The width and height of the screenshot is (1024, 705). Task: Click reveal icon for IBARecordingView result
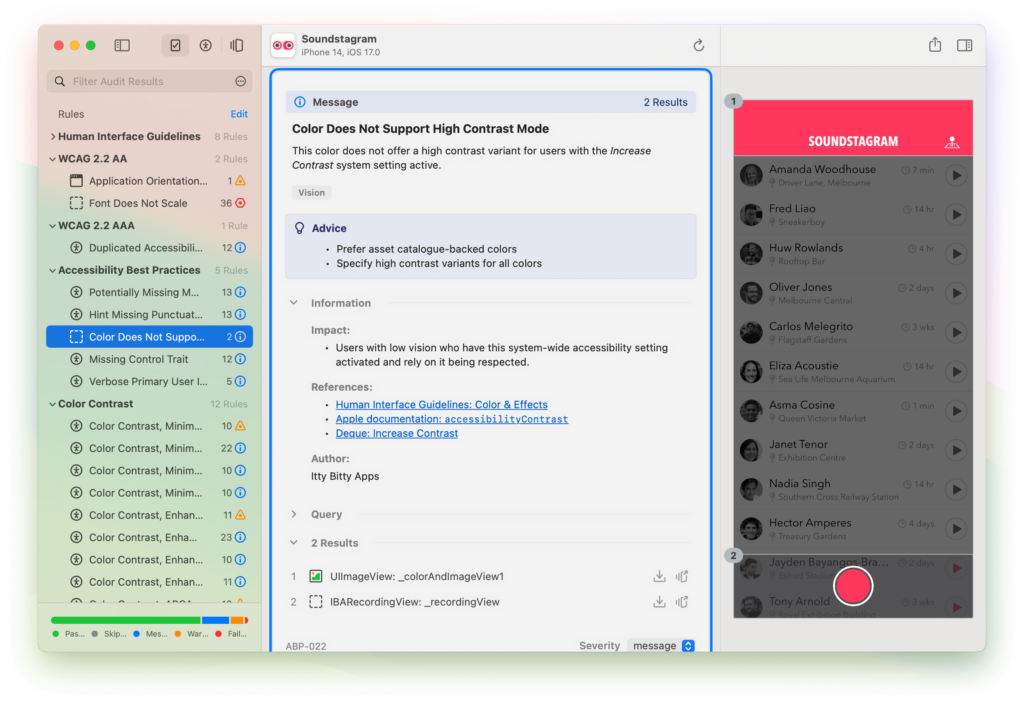click(x=682, y=602)
